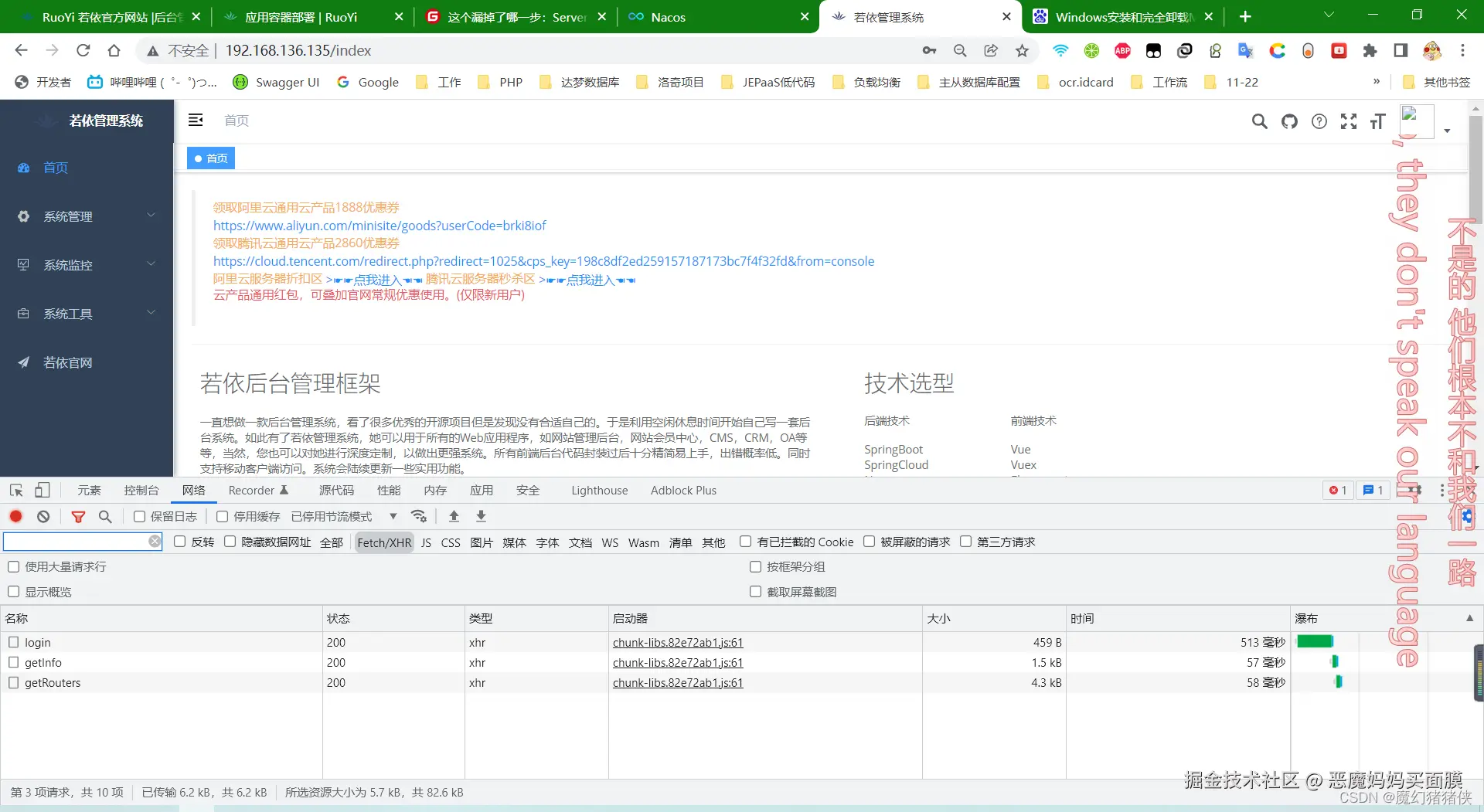Toggle the DevTools device toolbar icon
The width and height of the screenshot is (1484, 812).
pos(43,490)
